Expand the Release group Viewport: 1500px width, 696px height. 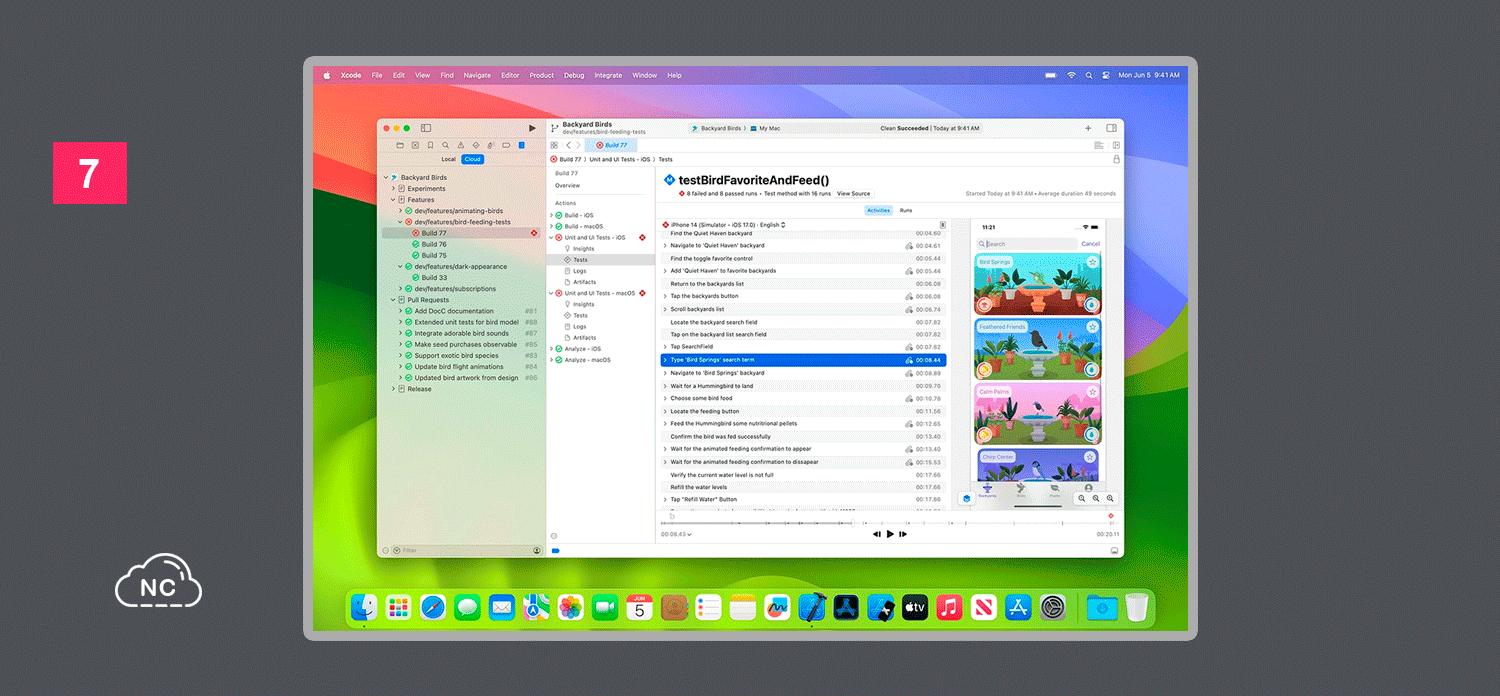(x=393, y=389)
